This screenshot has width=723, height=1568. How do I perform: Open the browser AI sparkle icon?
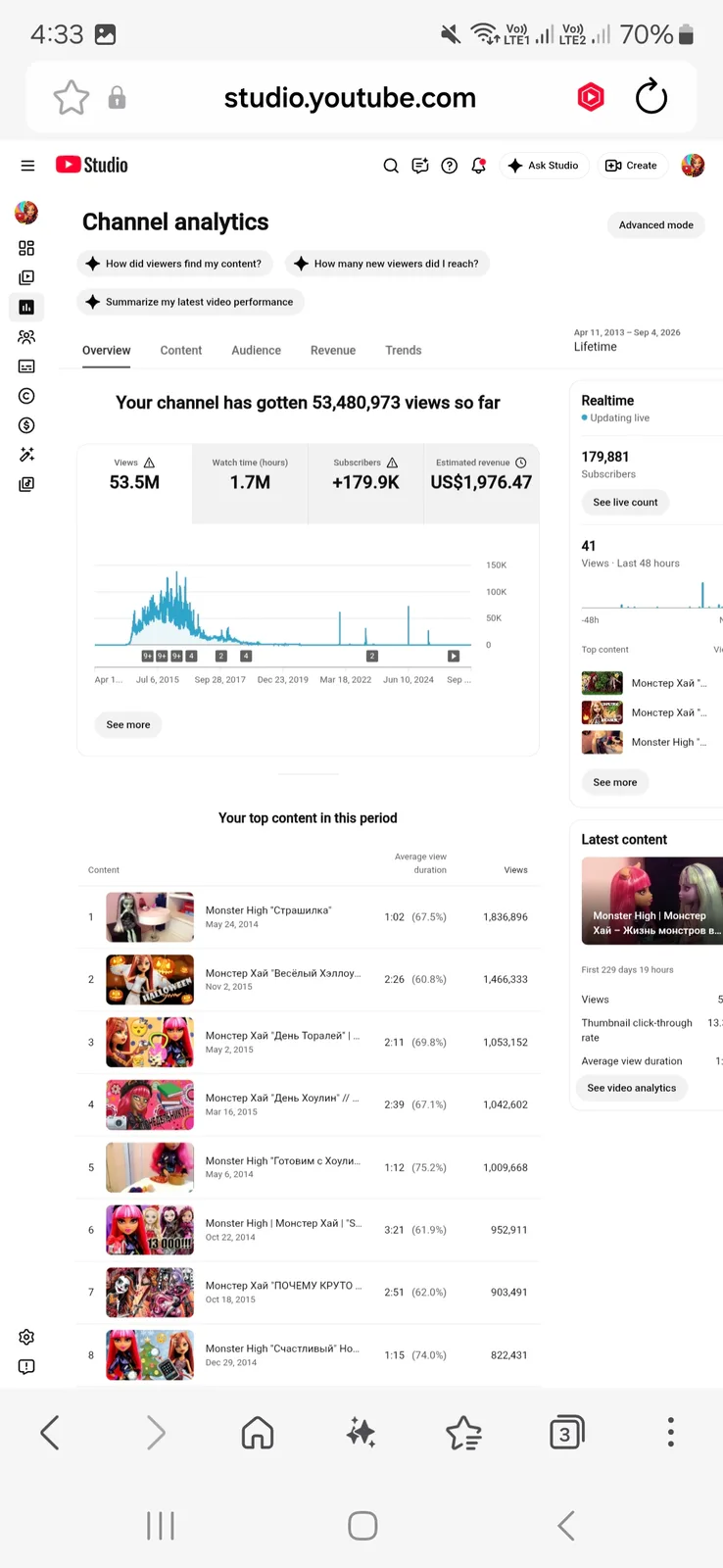(361, 1433)
